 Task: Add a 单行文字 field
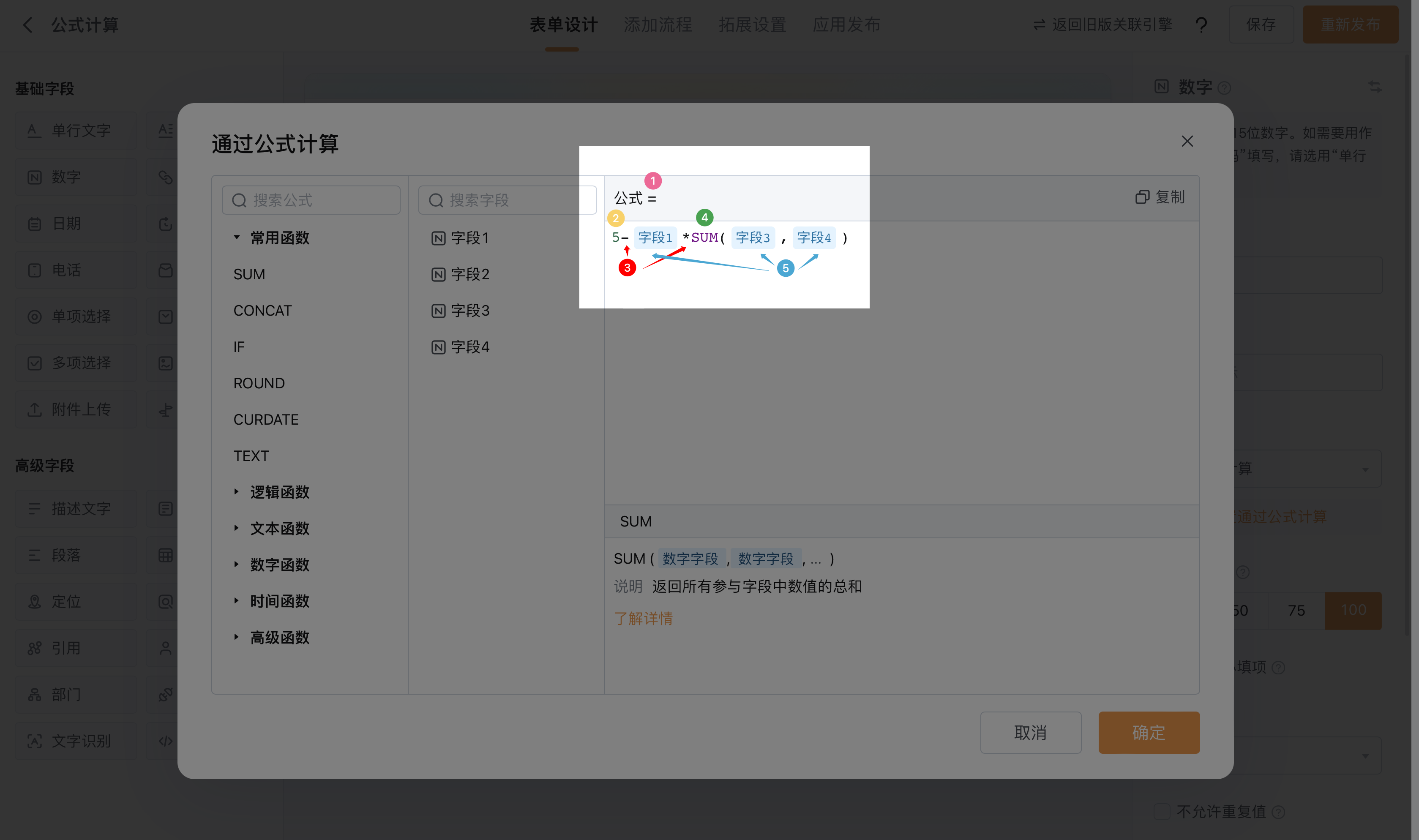coord(76,131)
